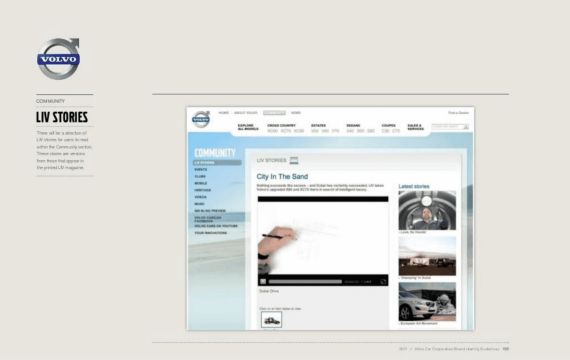Open the 'Look, No Hands!' story thumbnail
570x360 pixels.
[427, 210]
